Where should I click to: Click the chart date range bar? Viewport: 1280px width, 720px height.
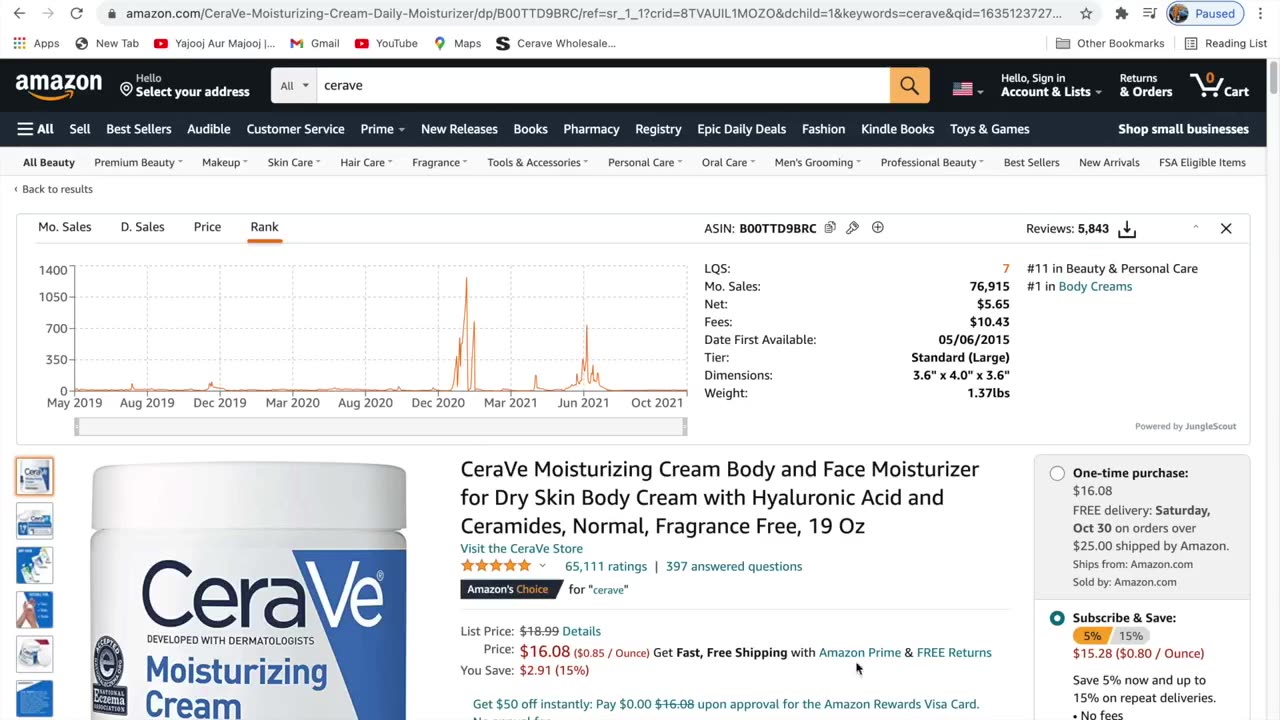point(381,427)
